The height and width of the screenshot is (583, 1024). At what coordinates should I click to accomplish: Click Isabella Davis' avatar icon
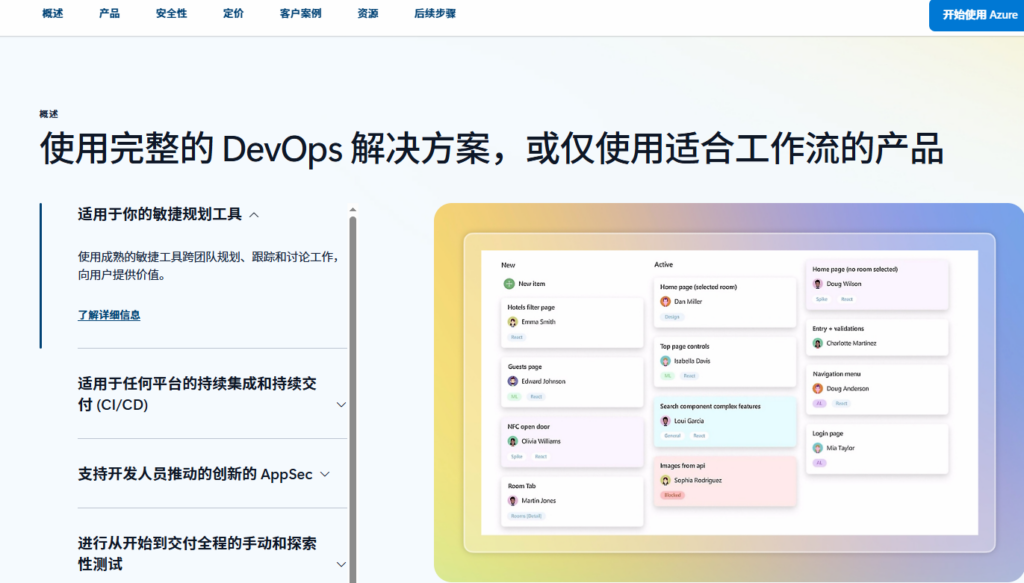(x=665, y=361)
